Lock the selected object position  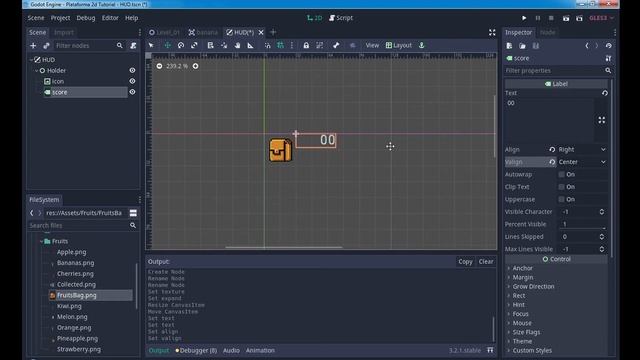(306, 45)
